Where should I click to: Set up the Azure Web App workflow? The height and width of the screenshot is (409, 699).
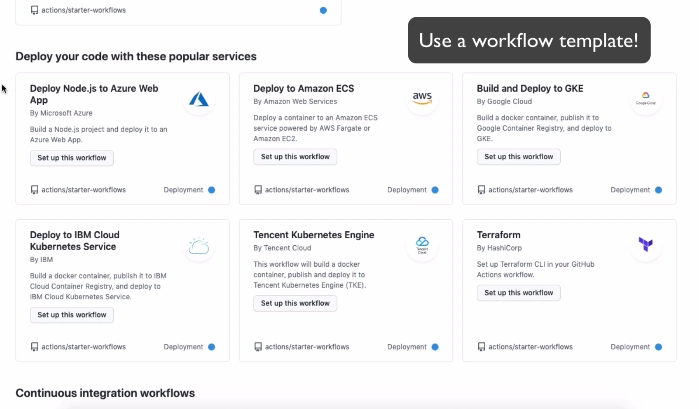pyautogui.click(x=72, y=158)
